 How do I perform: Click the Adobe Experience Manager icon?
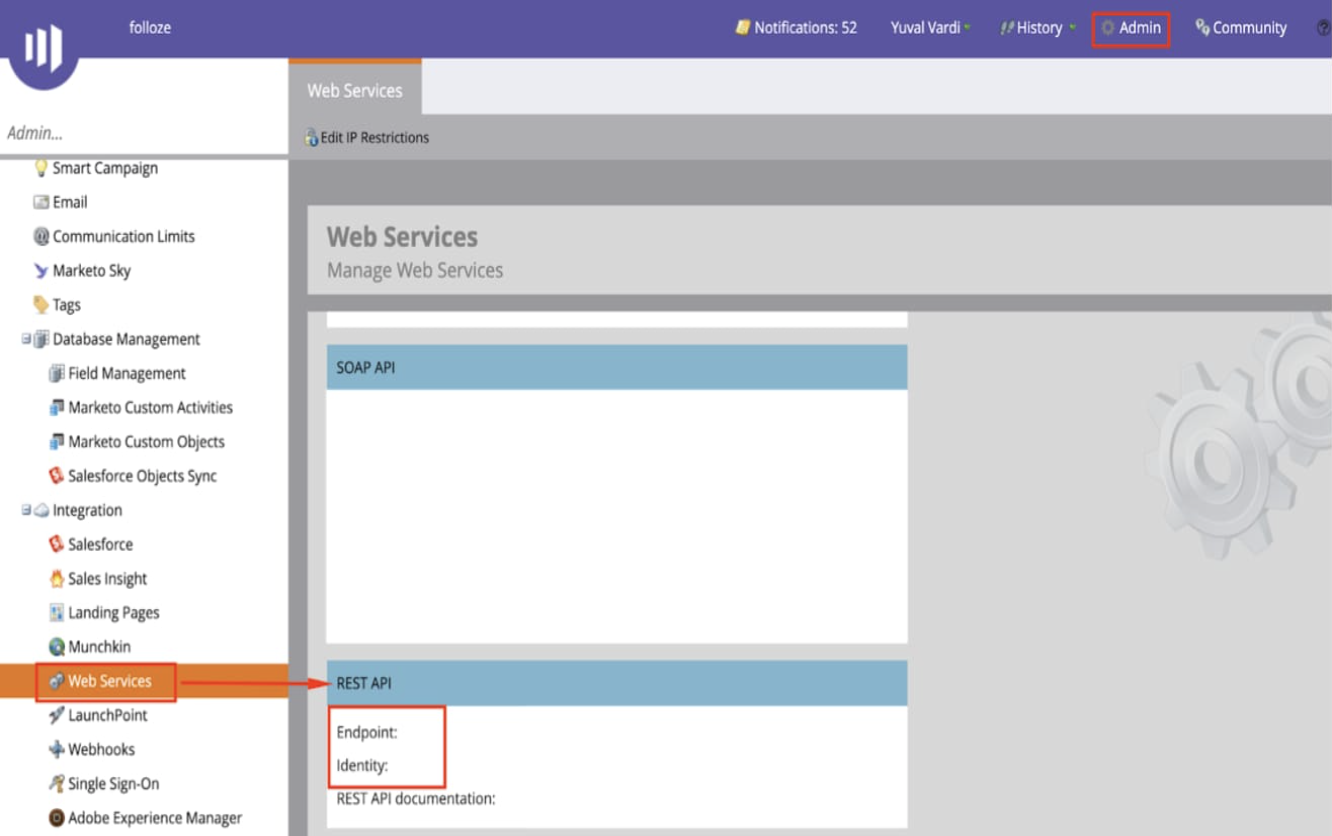pyautogui.click(x=57, y=818)
